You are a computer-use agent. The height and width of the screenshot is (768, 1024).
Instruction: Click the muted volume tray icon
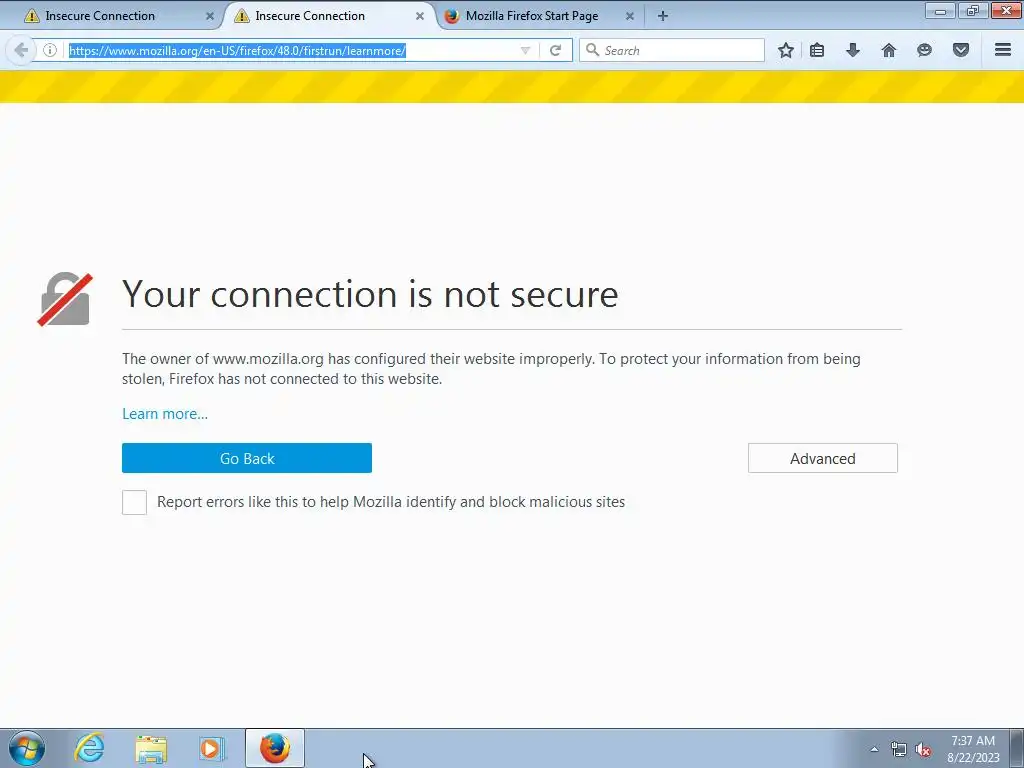tap(923, 749)
